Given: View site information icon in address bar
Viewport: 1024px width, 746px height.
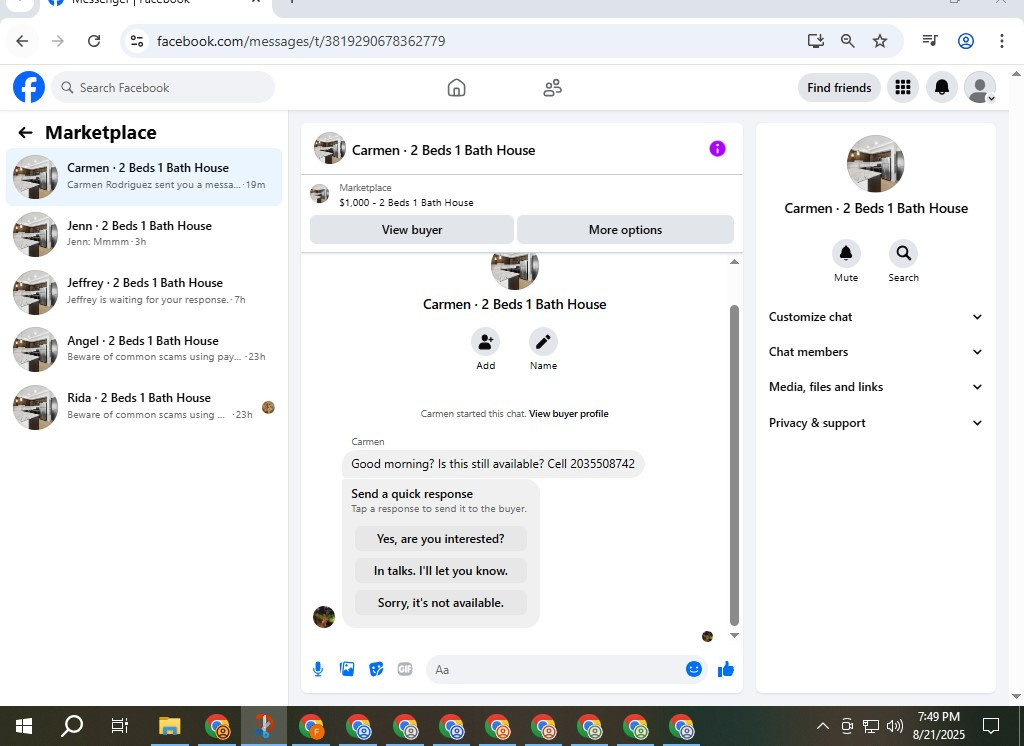Looking at the screenshot, I should pyautogui.click(x=136, y=41).
